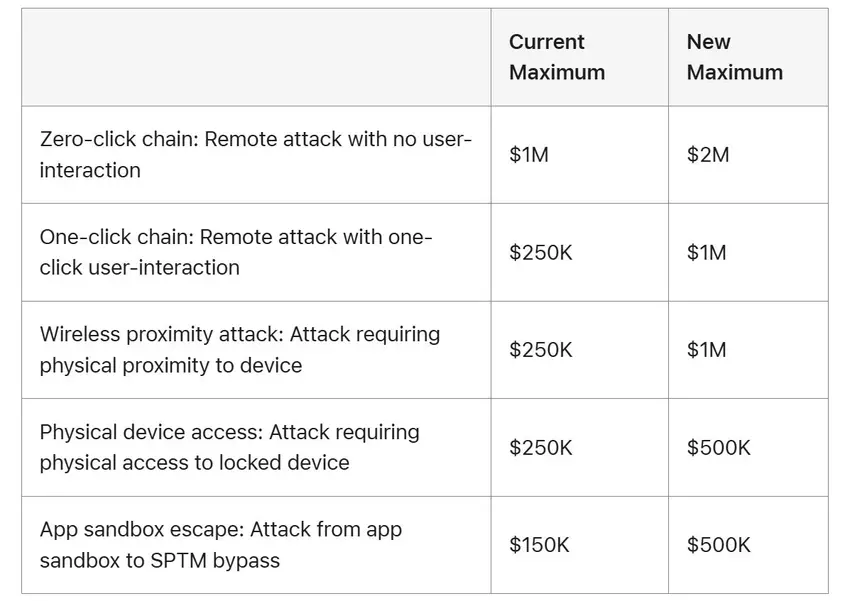Click the $2M new maximum value
The image size is (850, 601).
click(708, 155)
